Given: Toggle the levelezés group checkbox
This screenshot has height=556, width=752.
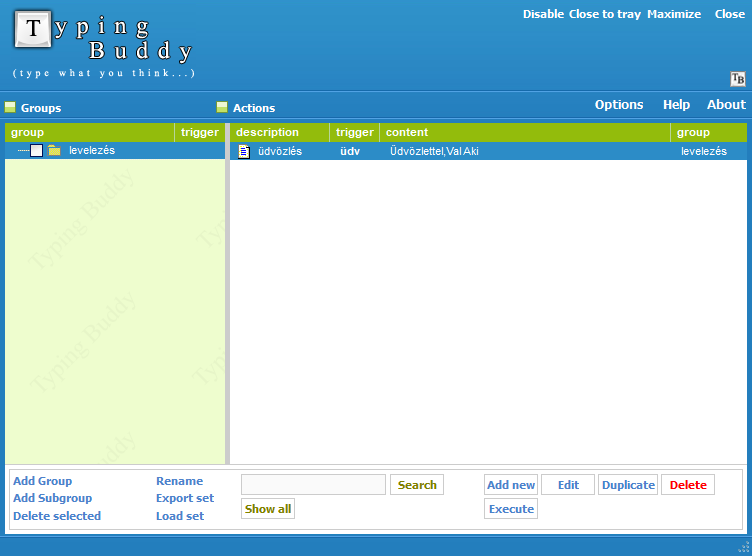Looking at the screenshot, I should 37,151.
